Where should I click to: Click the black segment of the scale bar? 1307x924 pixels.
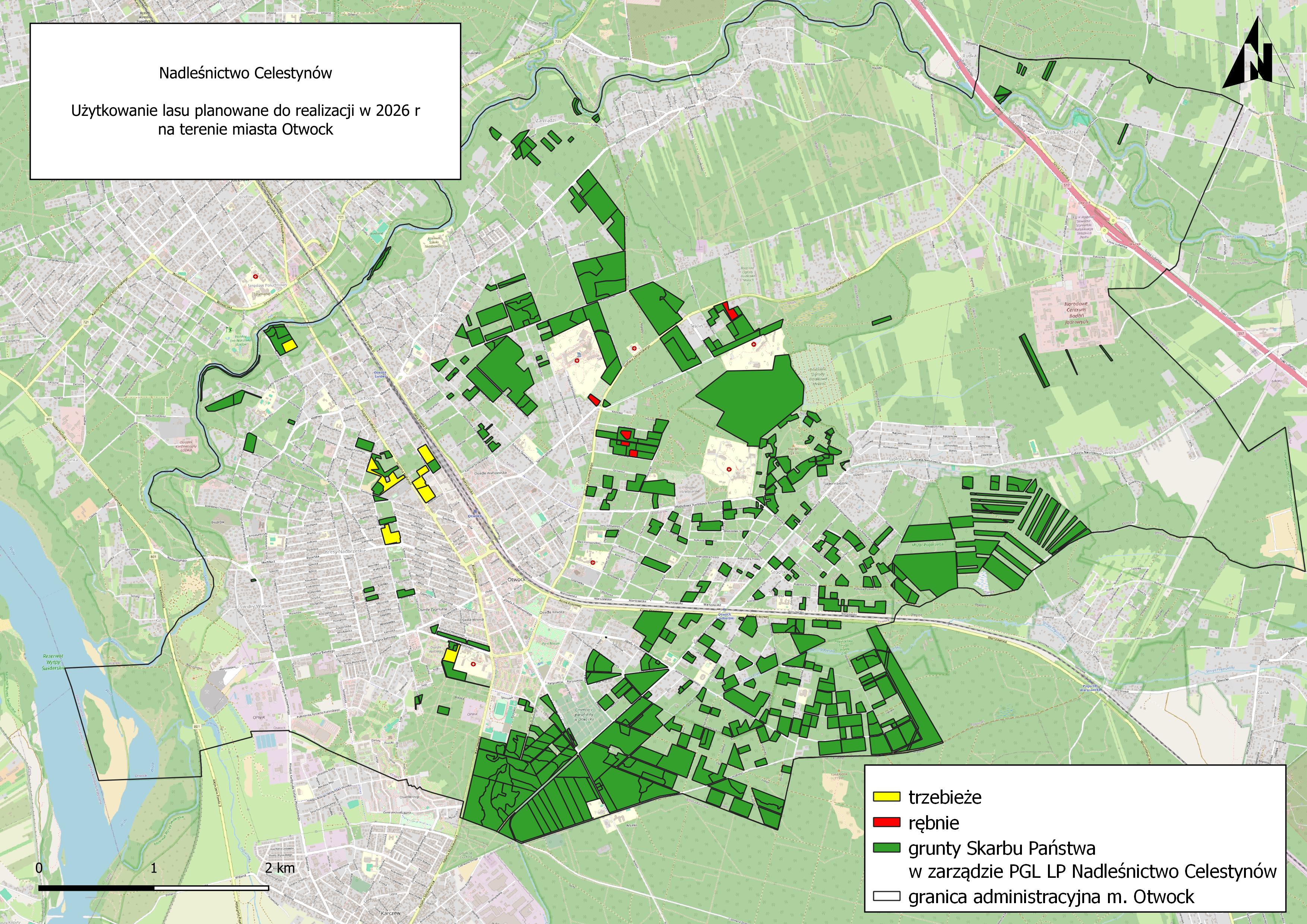click(96, 887)
